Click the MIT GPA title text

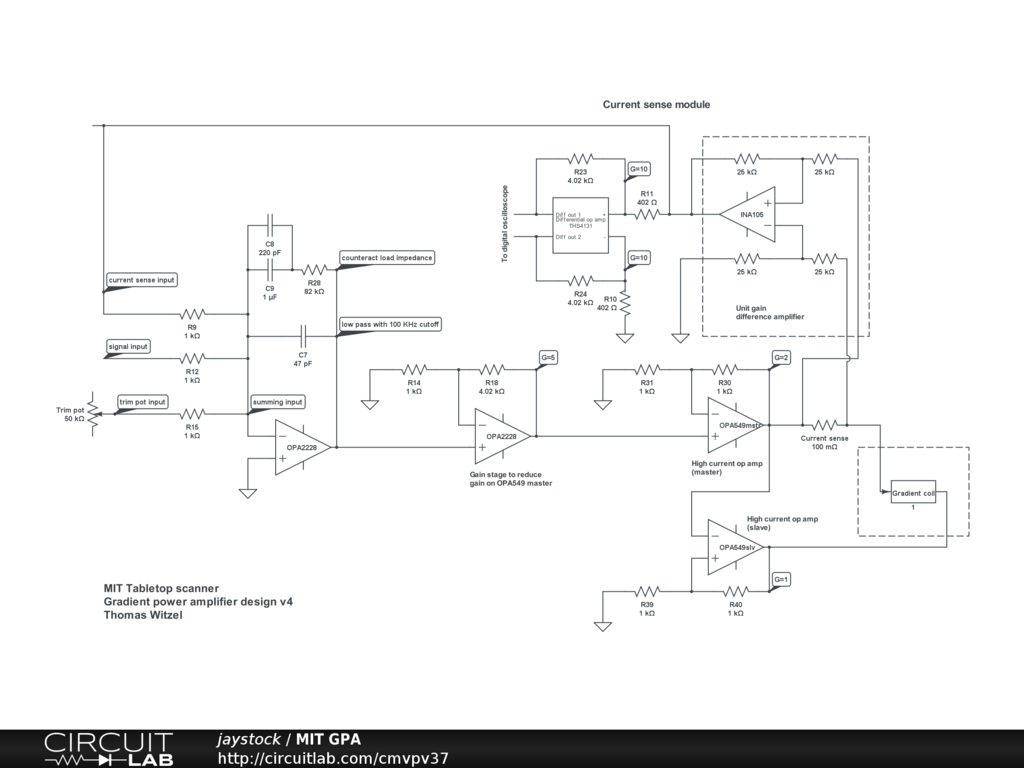point(328,739)
